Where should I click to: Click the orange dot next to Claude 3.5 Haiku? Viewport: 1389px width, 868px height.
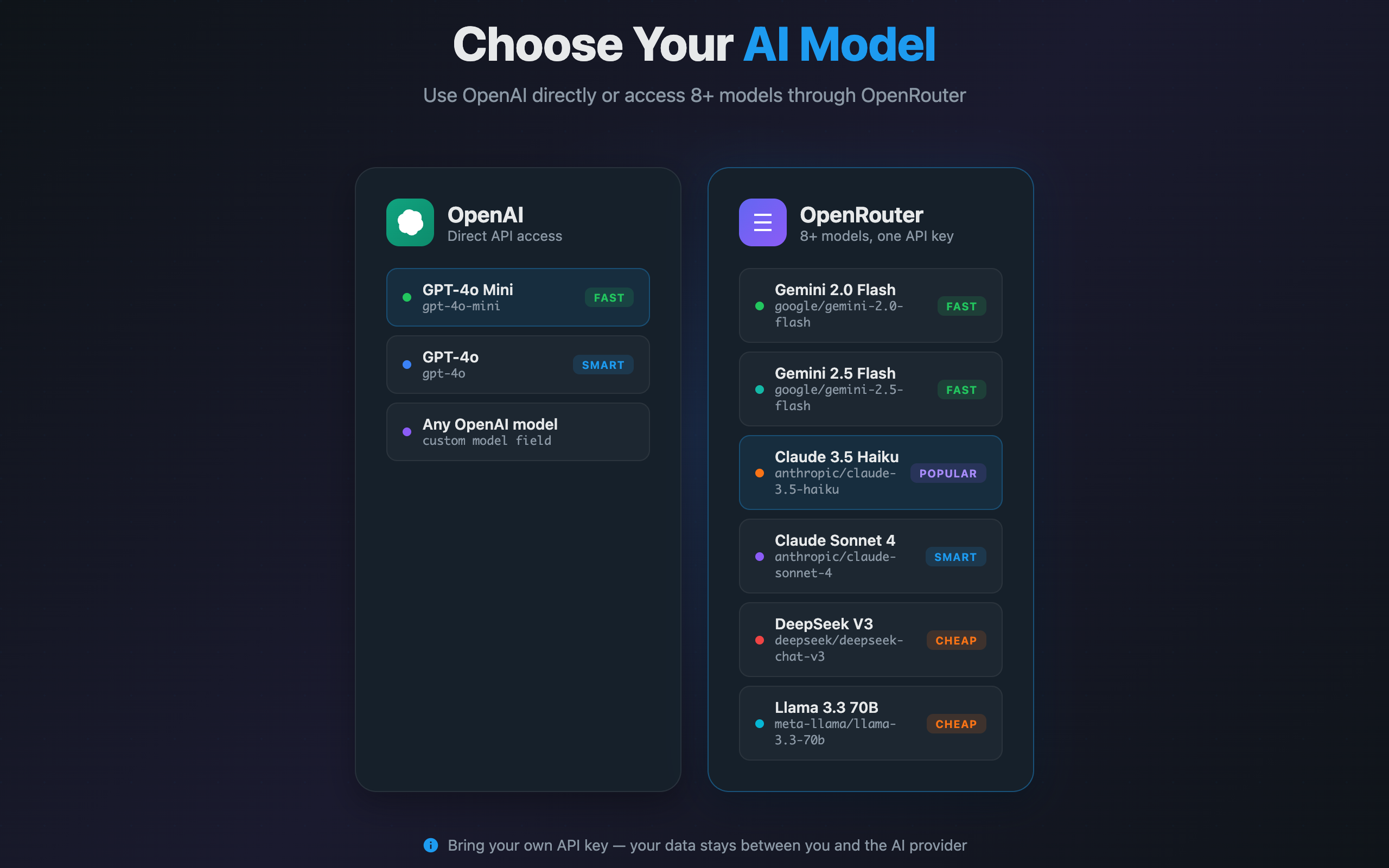(760, 473)
